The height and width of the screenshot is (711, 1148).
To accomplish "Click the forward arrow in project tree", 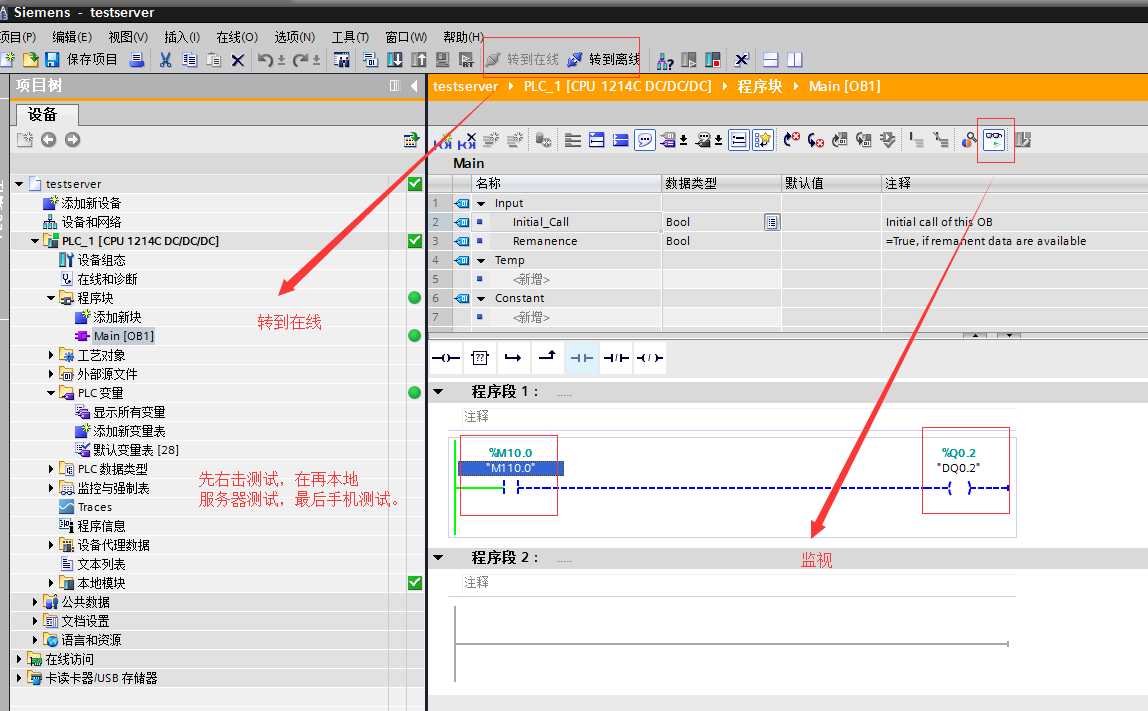I will 72,139.
